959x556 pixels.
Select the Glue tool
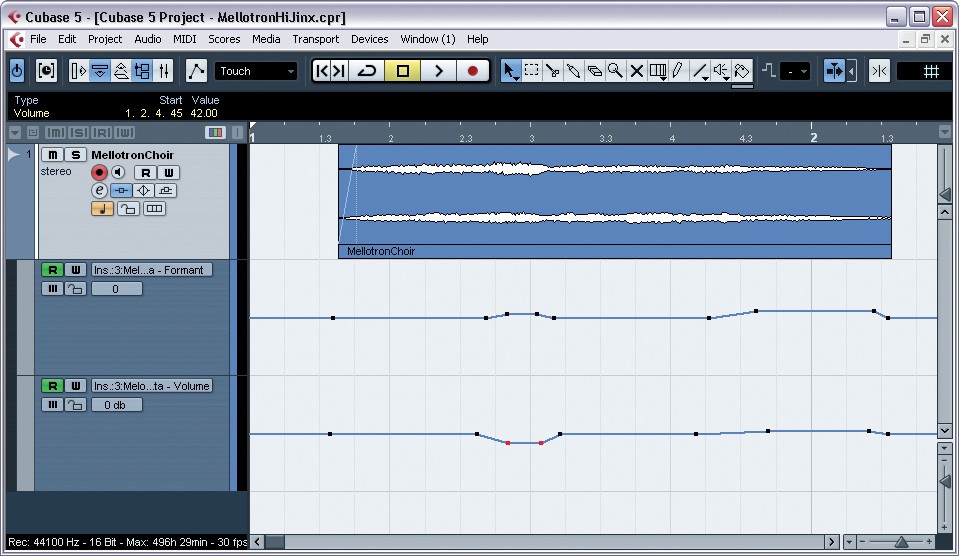pos(574,71)
